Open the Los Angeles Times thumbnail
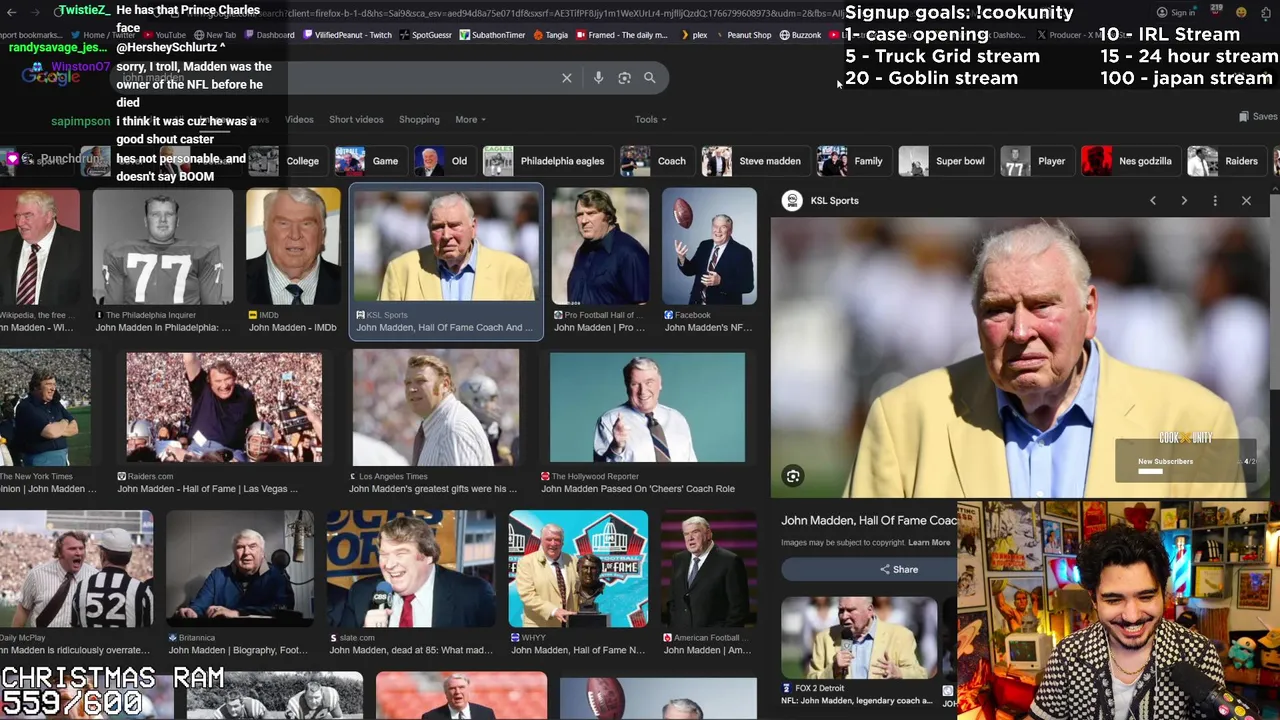The height and width of the screenshot is (720, 1280). tap(435, 407)
